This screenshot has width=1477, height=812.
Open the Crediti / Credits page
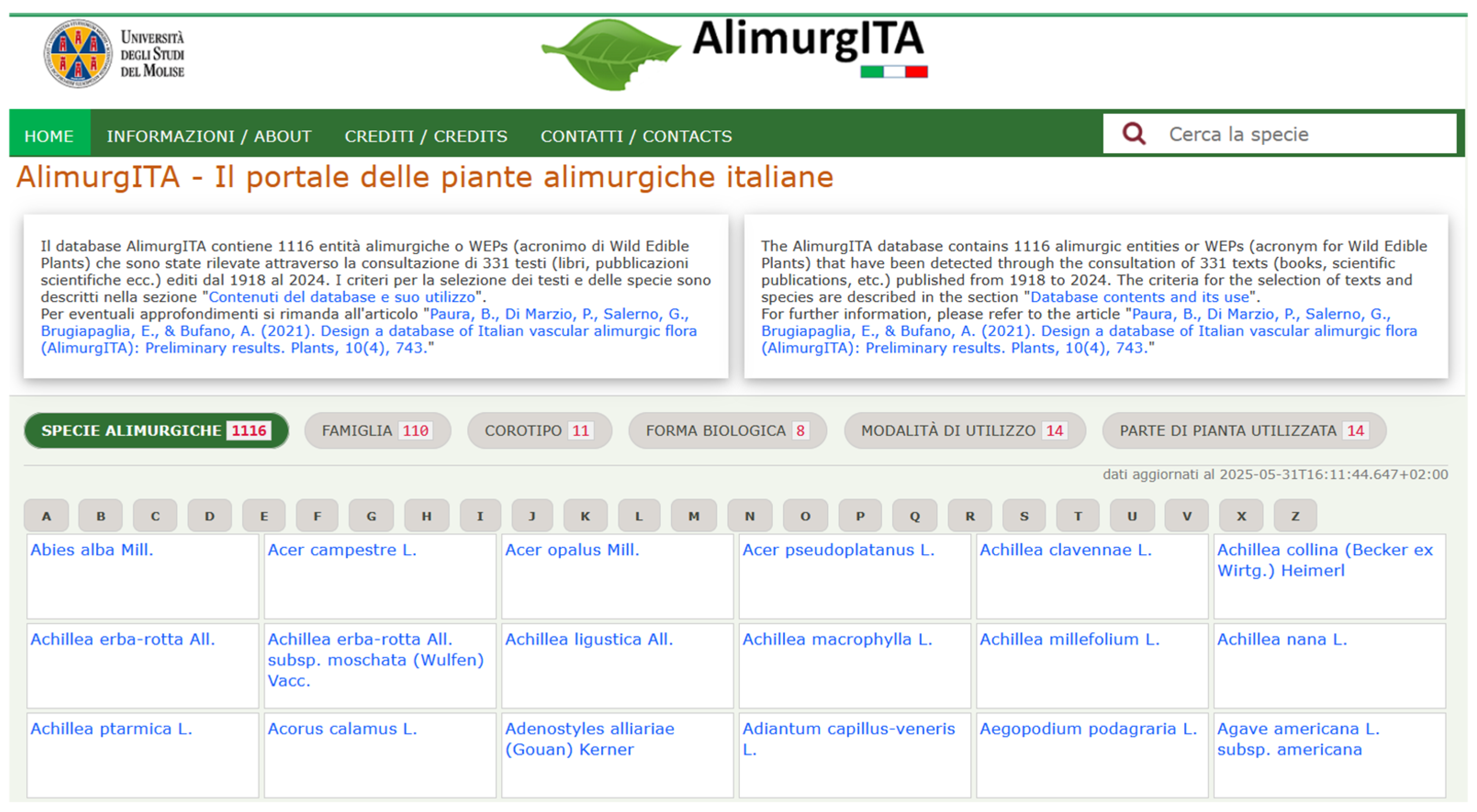coord(425,136)
